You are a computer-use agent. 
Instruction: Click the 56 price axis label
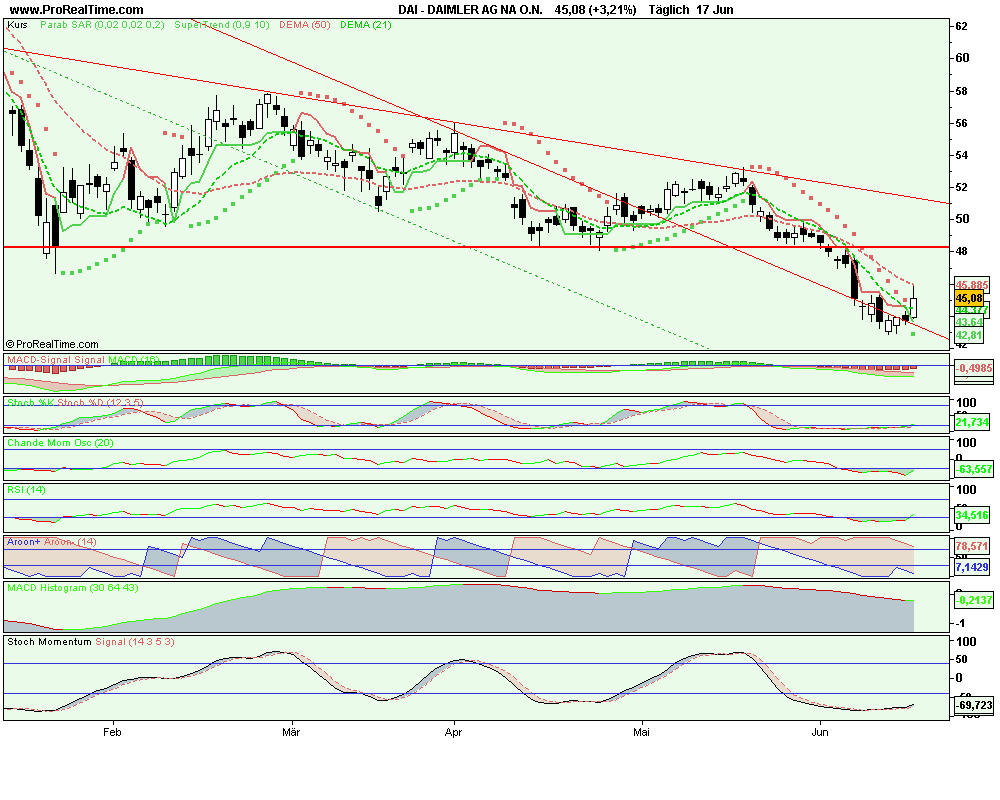(x=961, y=123)
